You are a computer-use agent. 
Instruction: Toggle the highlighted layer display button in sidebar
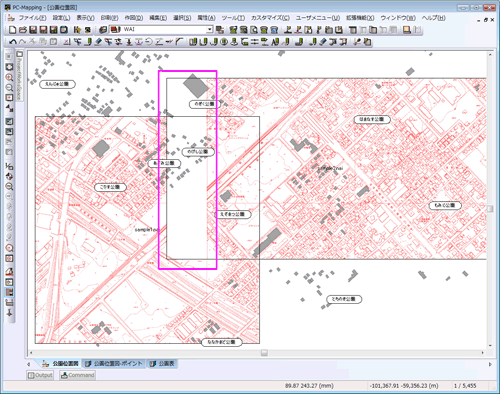coord(9,292)
